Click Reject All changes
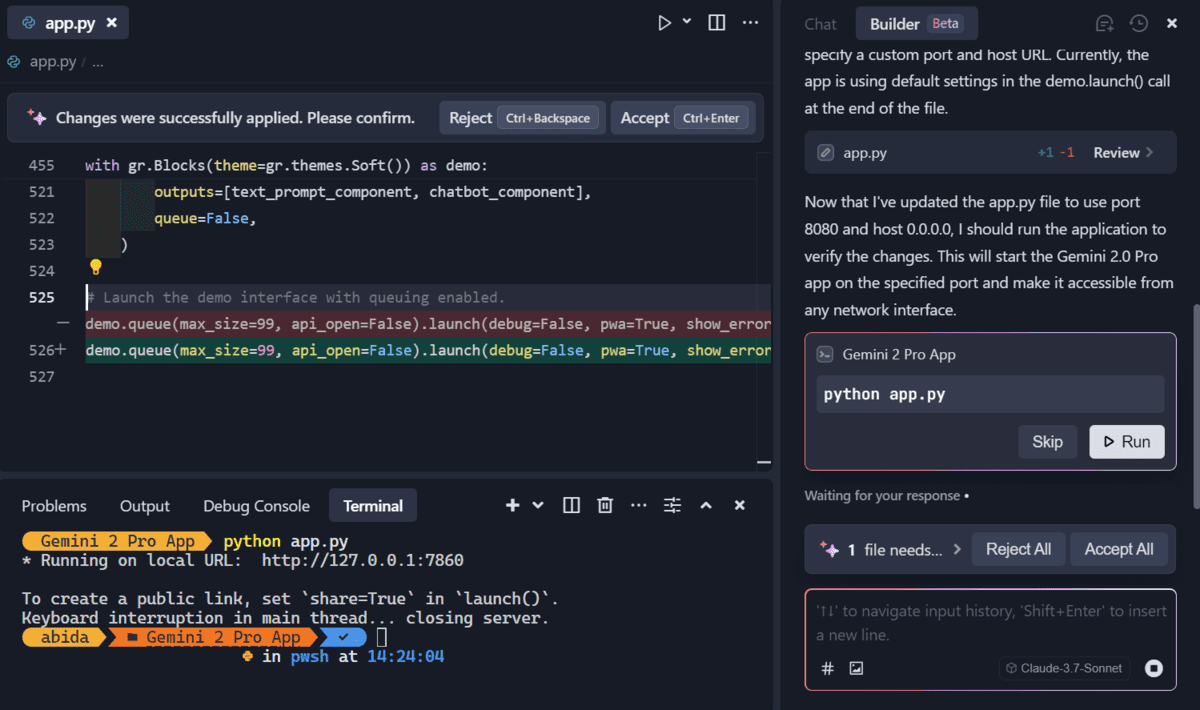This screenshot has height=710, width=1200. click(1018, 549)
